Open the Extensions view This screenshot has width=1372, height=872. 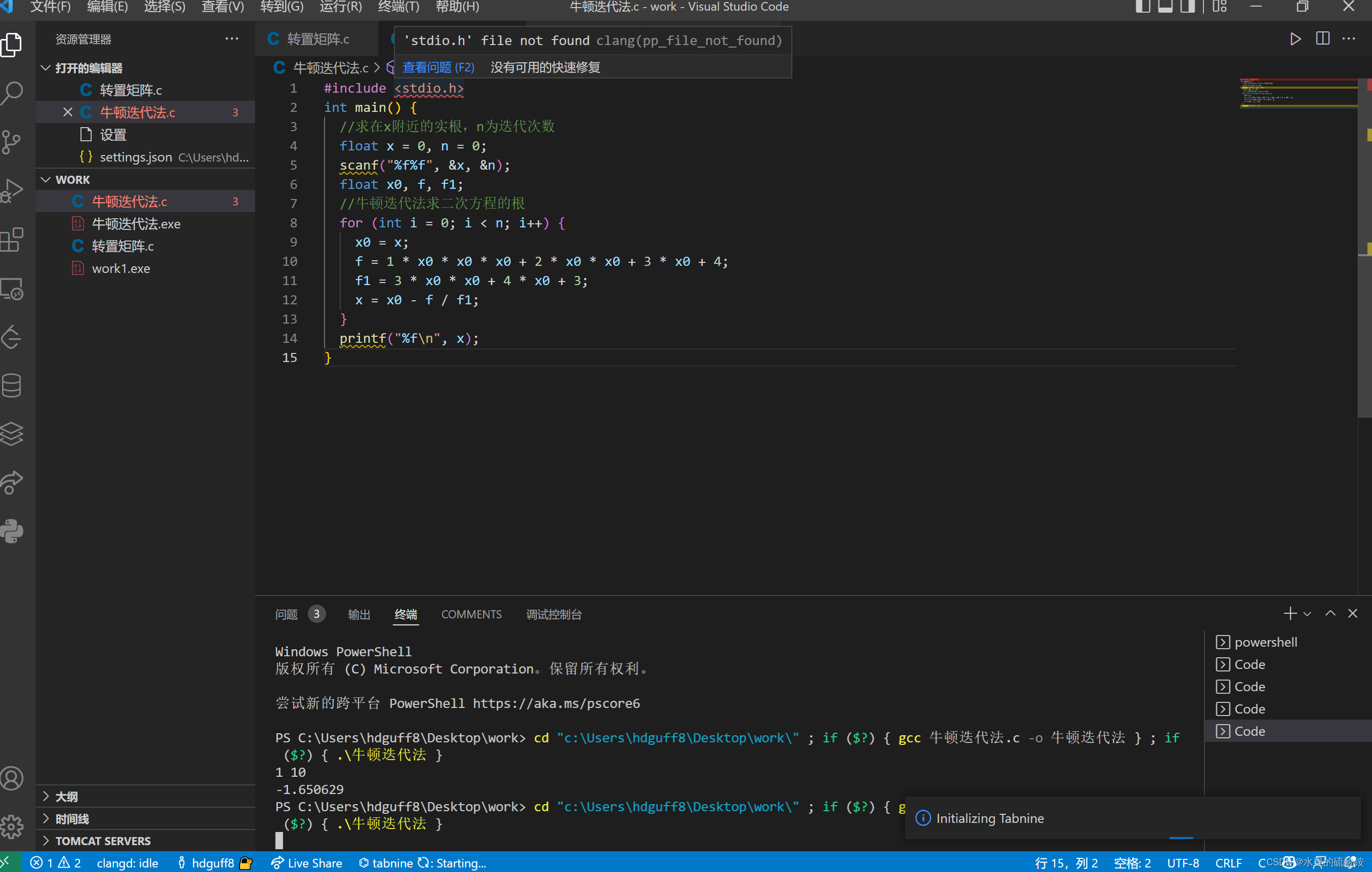(12, 240)
